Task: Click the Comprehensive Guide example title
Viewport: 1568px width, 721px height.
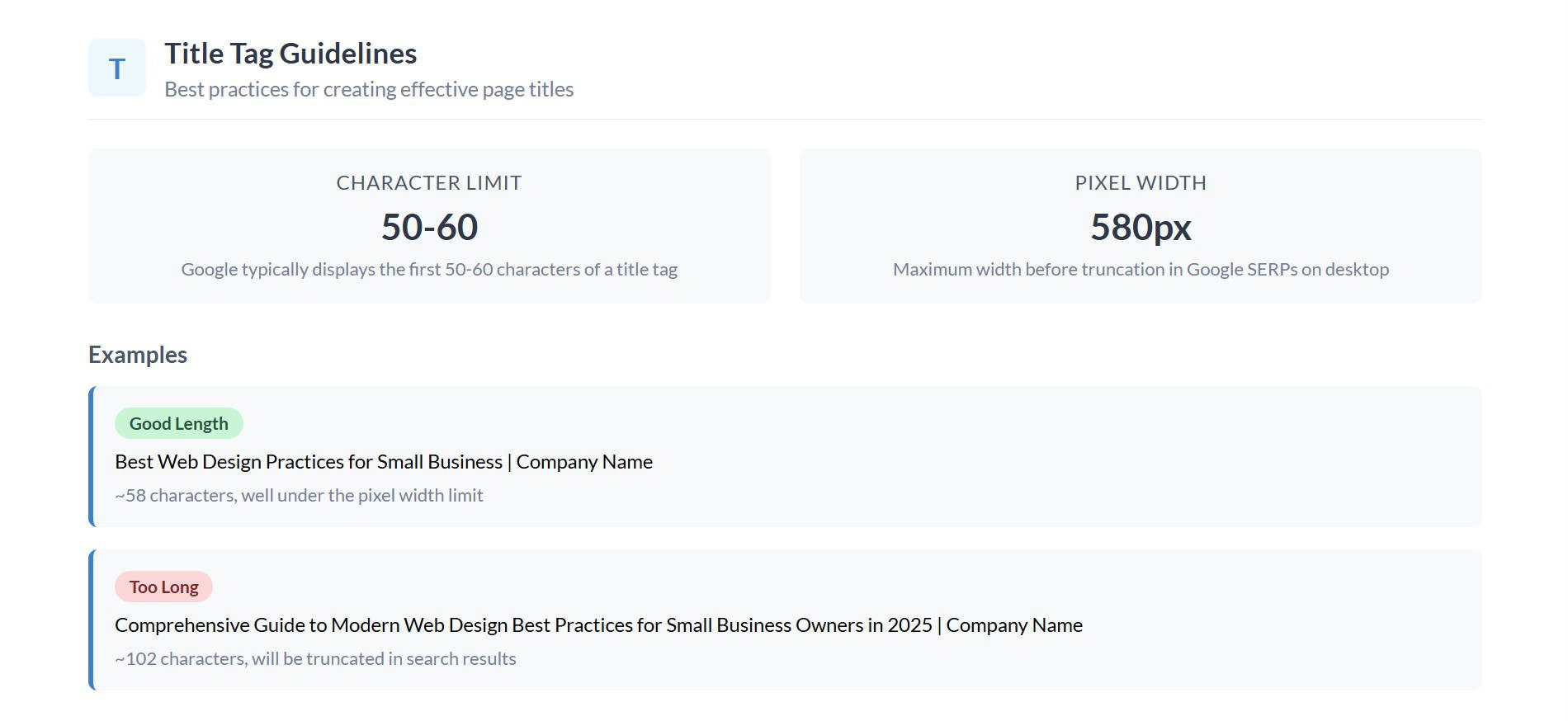Action: tap(598, 625)
